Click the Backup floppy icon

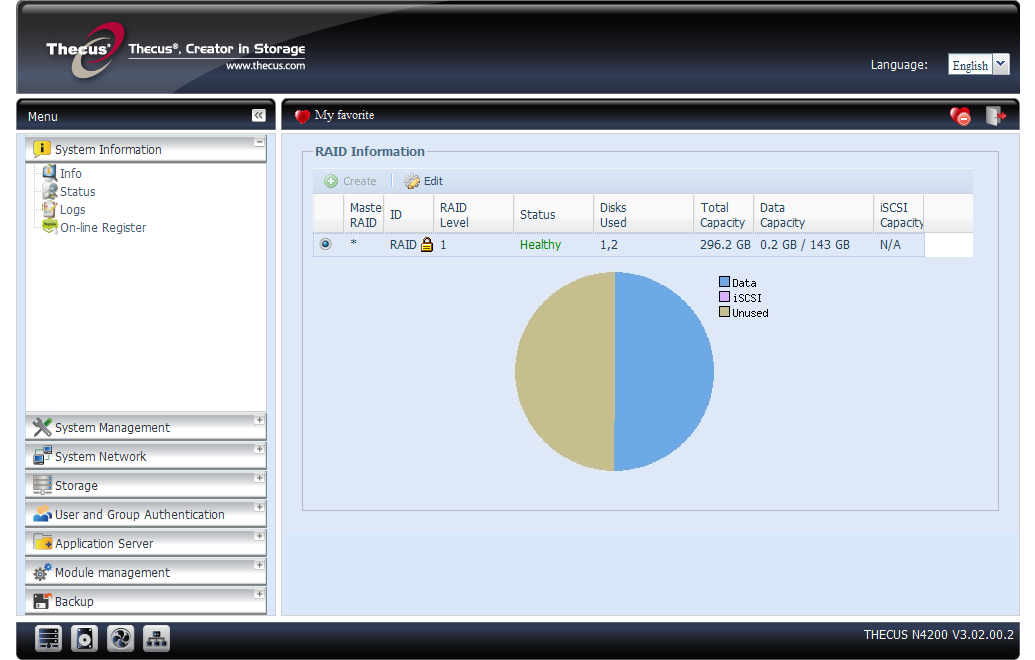[x=42, y=601]
